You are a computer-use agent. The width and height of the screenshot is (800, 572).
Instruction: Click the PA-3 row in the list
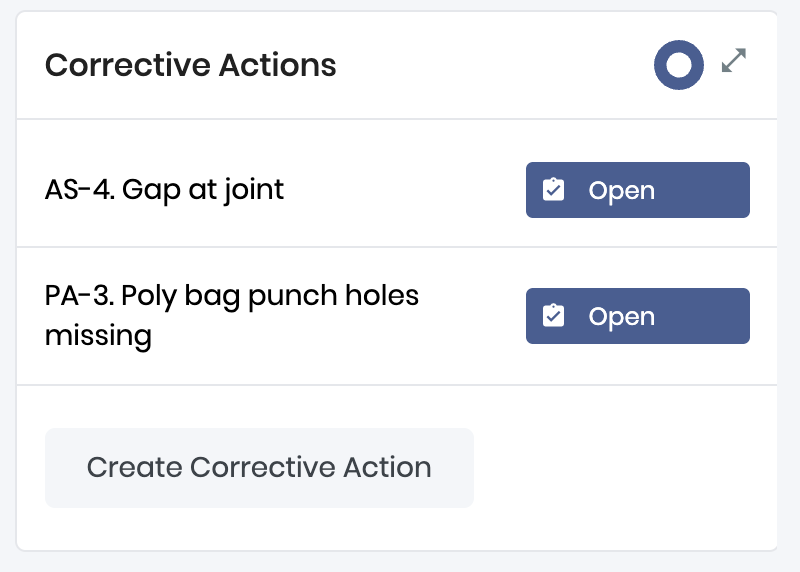tap(397, 316)
